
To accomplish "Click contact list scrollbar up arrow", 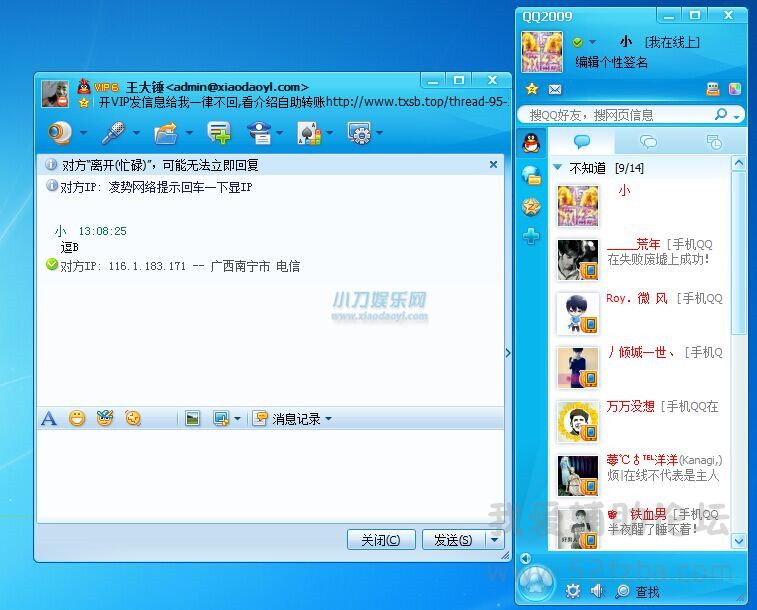I will [739, 164].
